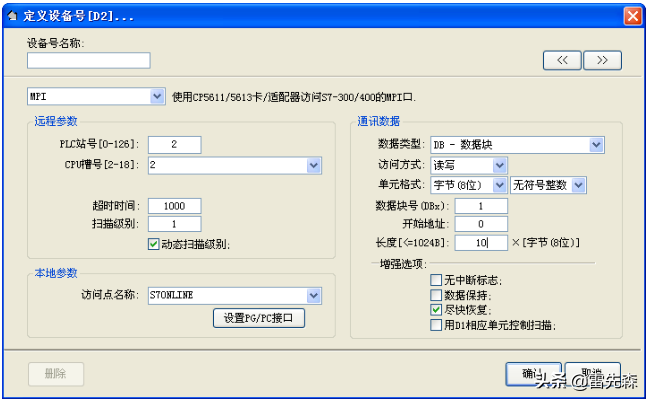Click the 设置PG/PC接口 button
649x401 pixels.
(259, 319)
